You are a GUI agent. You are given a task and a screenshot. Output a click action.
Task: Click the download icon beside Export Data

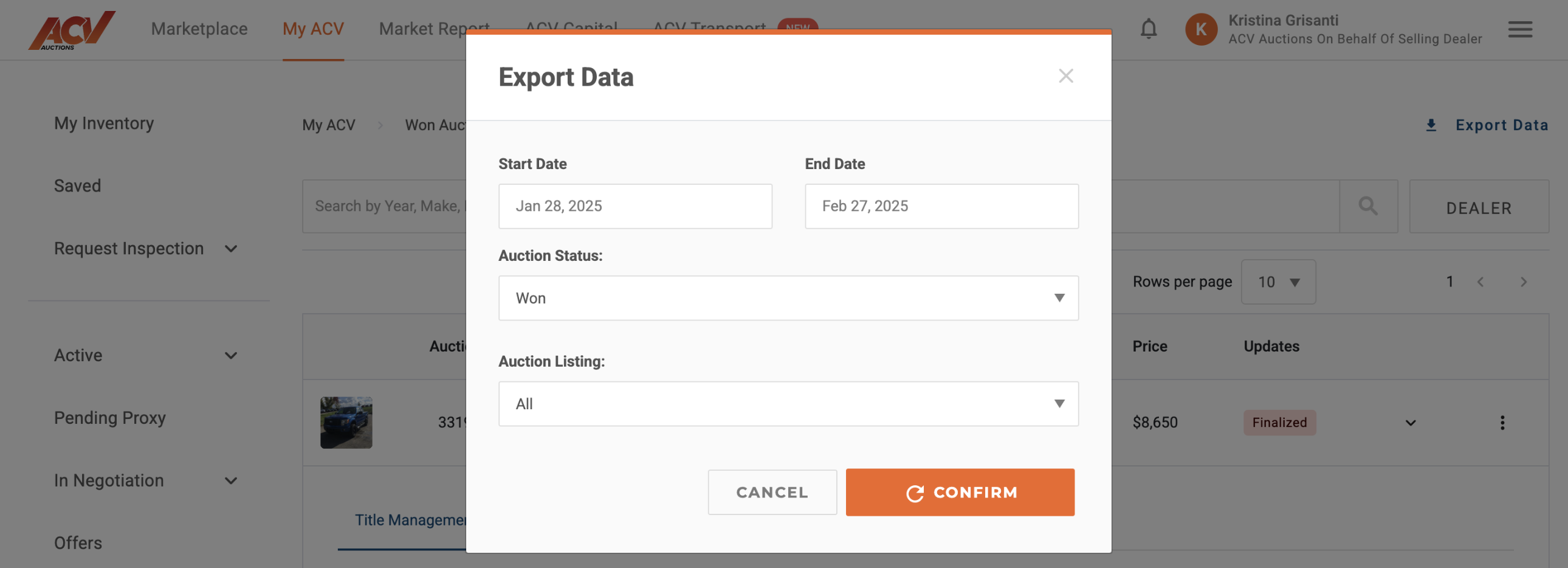[x=1431, y=125]
